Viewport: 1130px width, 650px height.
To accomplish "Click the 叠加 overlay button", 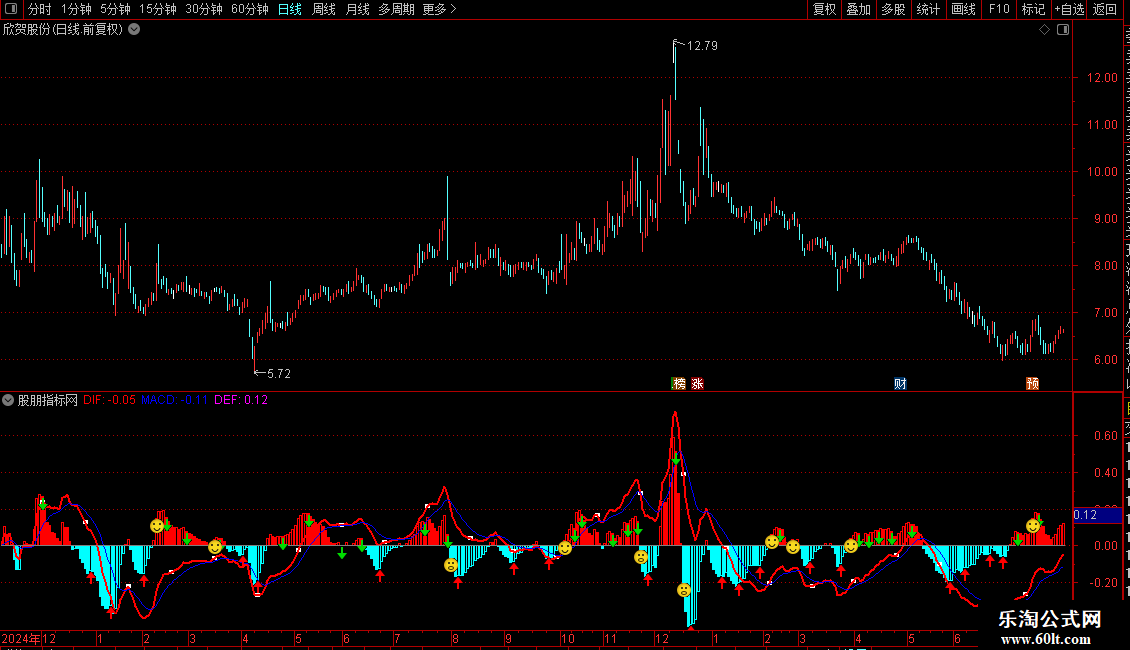I will (x=859, y=9).
